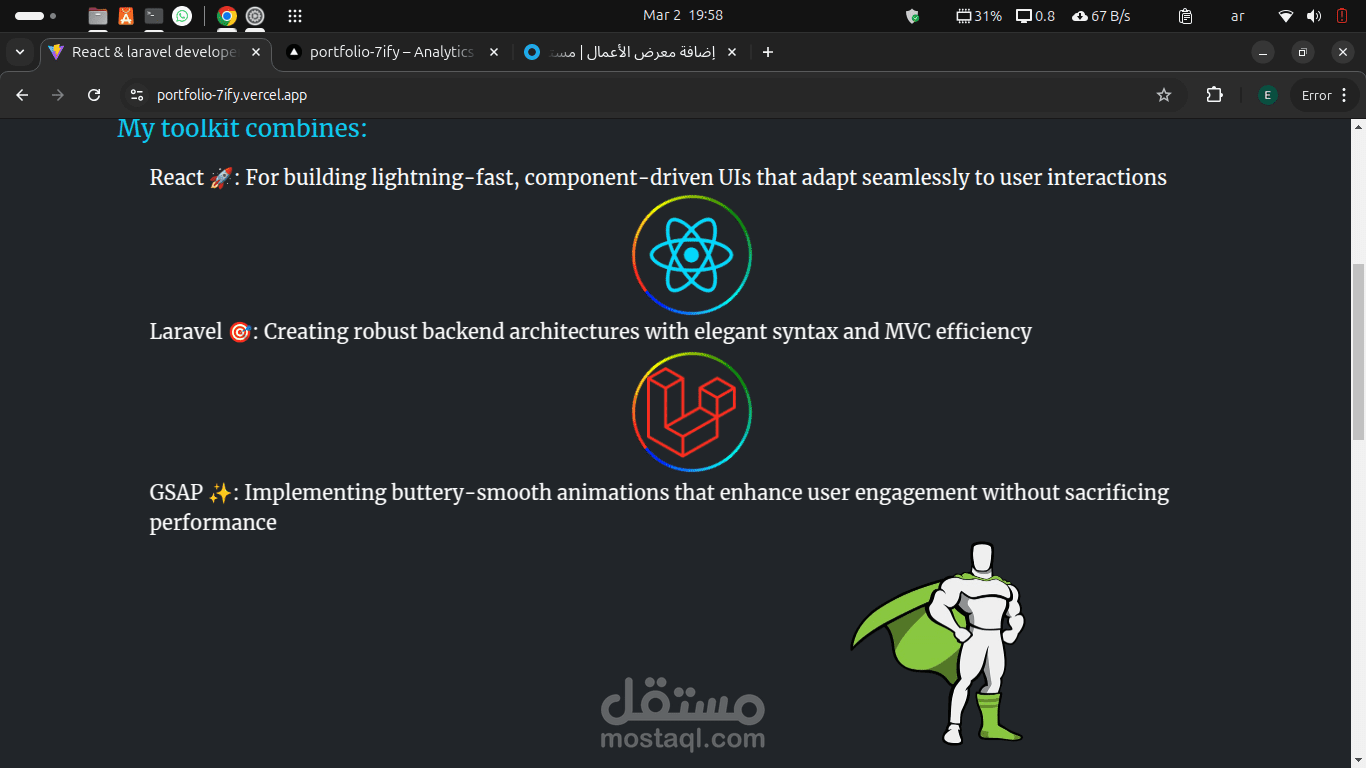
Task: Open the Extensions puzzle menu
Action: [x=1214, y=95]
